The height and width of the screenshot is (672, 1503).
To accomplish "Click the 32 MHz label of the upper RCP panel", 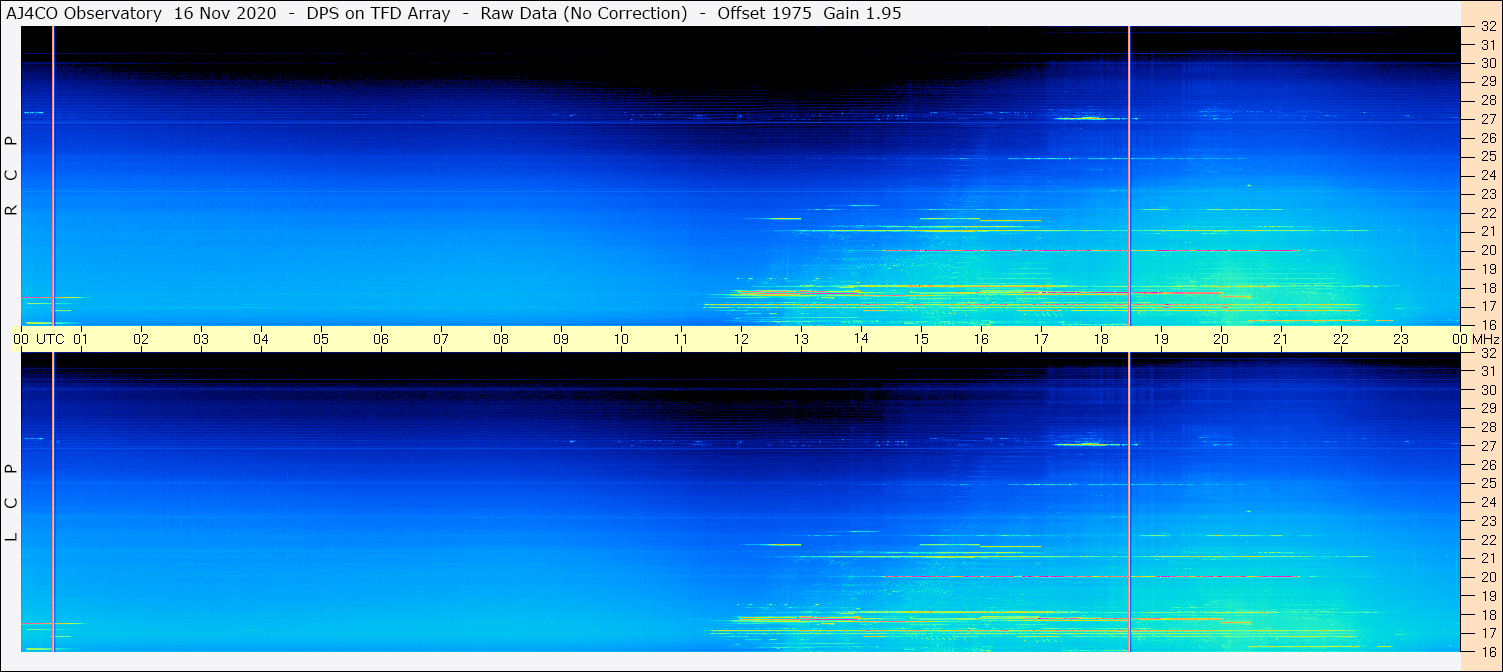I will (x=1487, y=28).
